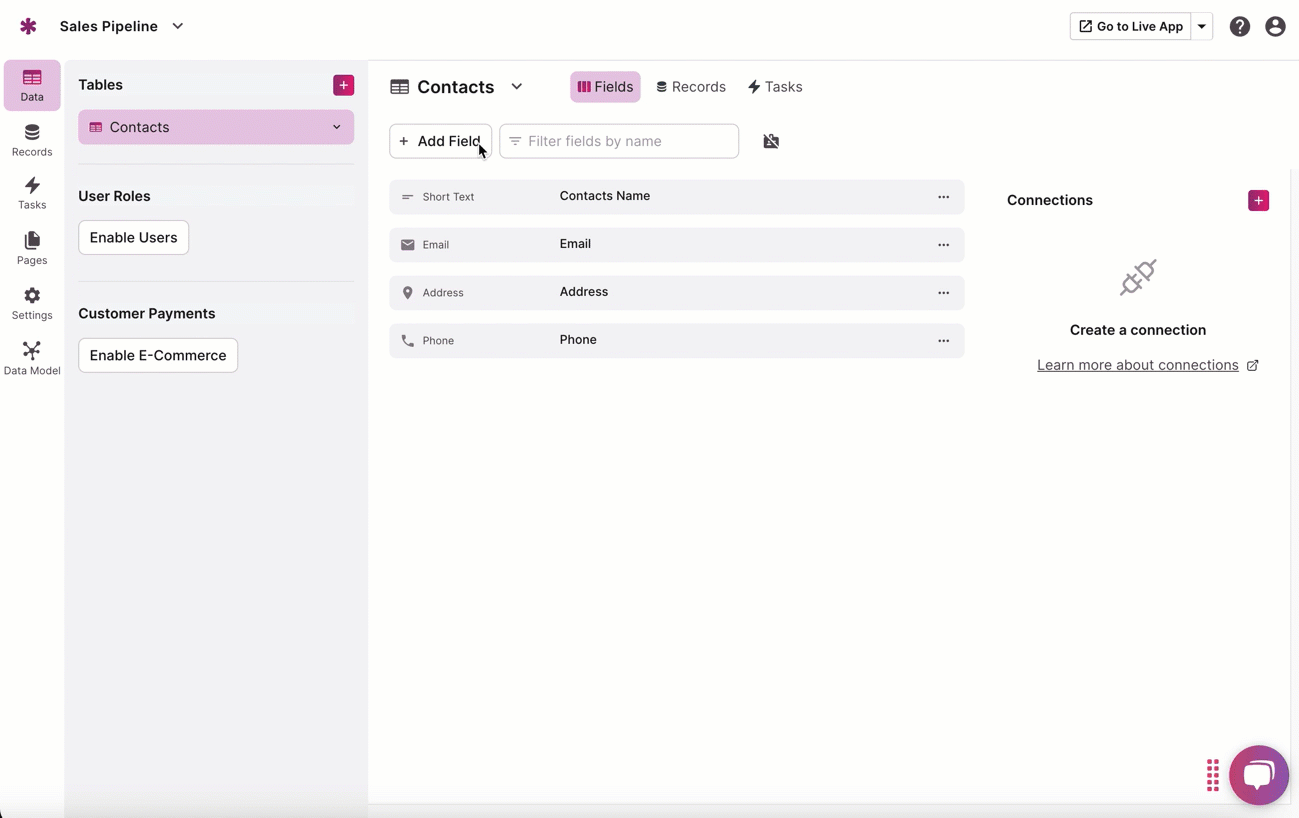Click the Enable Users button
This screenshot has width=1299, height=818.
coord(133,238)
